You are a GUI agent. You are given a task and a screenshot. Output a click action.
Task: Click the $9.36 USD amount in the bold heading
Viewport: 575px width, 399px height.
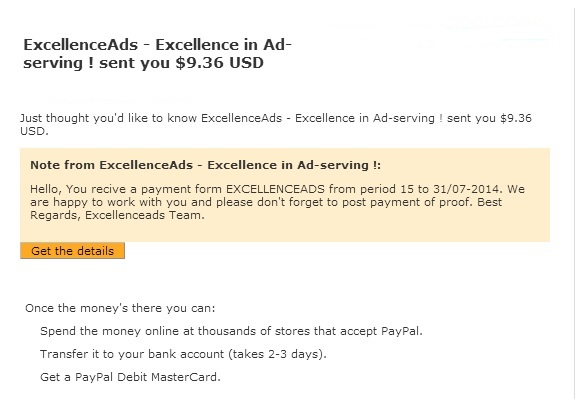[x=219, y=63]
